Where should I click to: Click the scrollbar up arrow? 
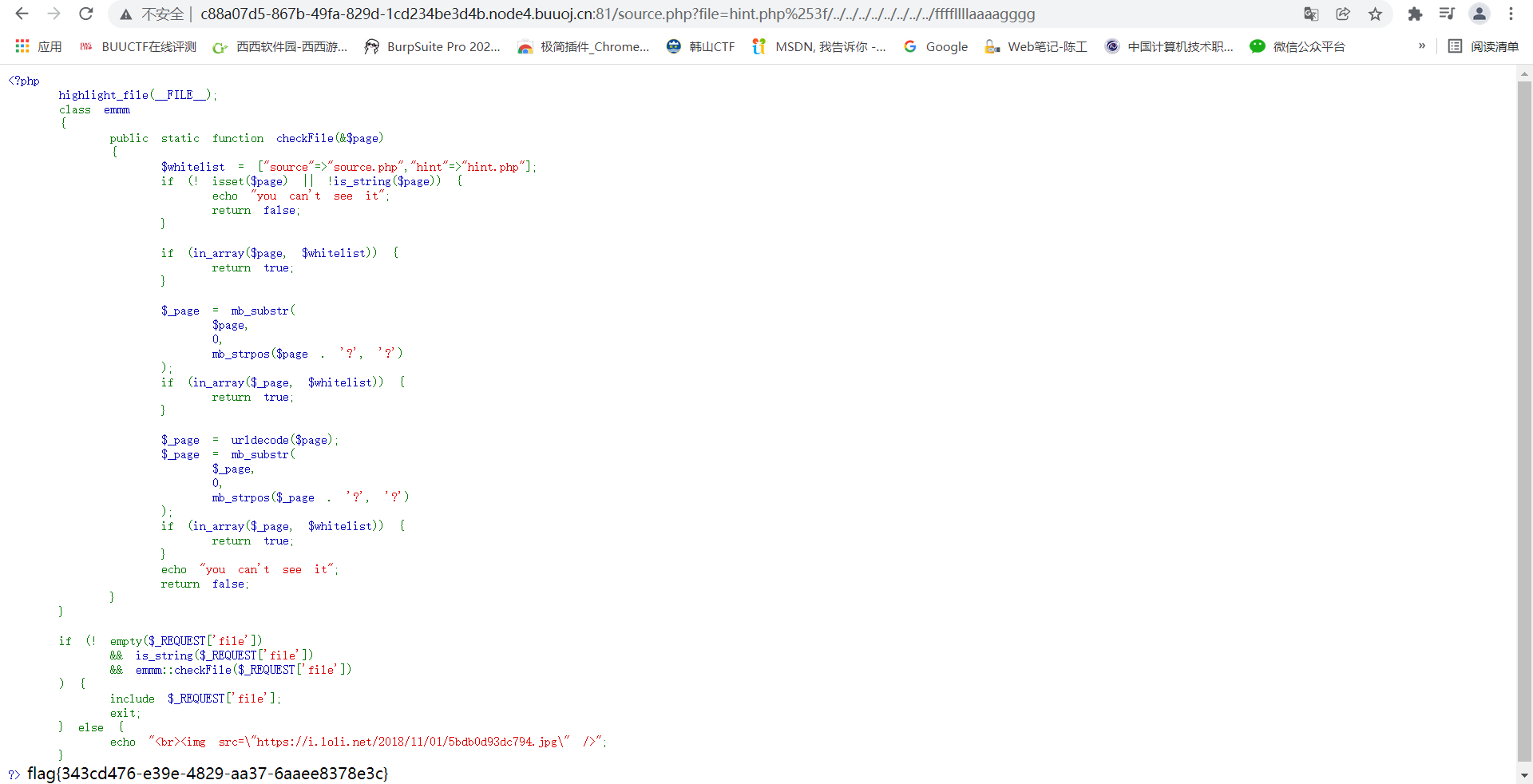tap(1524, 73)
